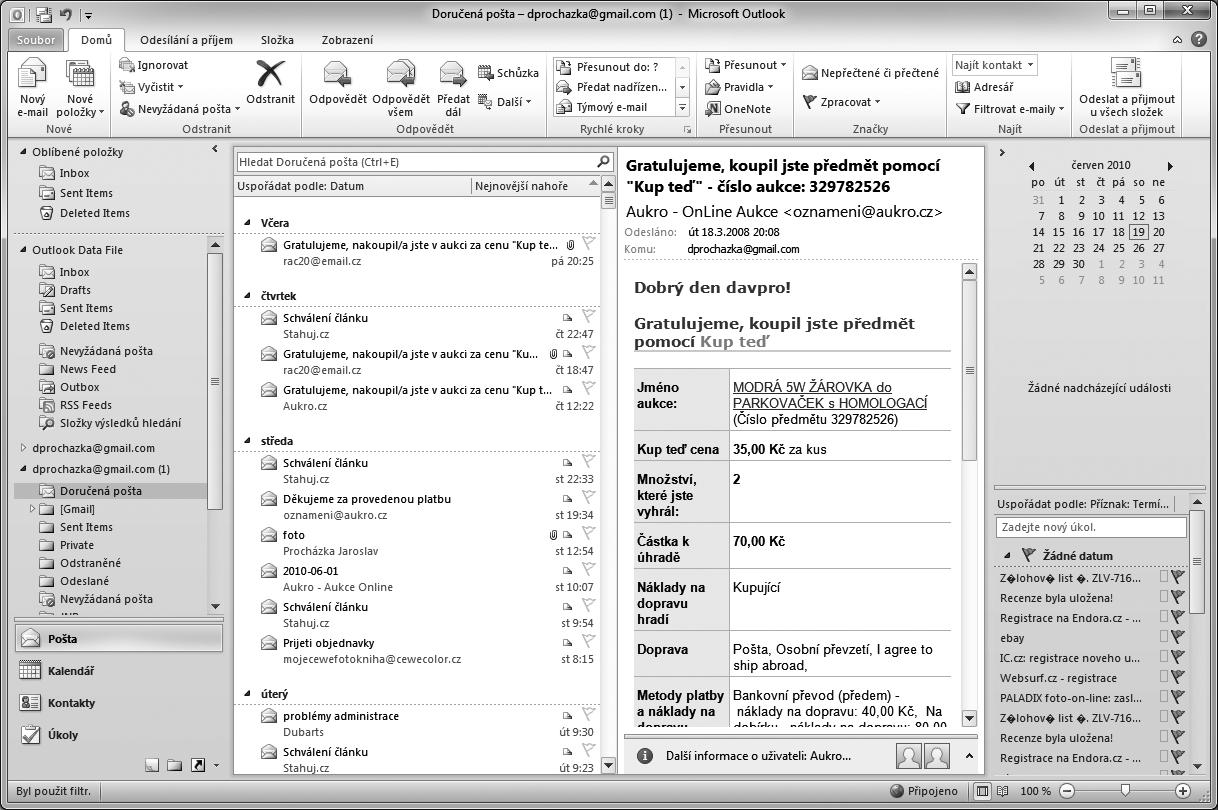Switch to Kalendář in navigation pane

118,671
